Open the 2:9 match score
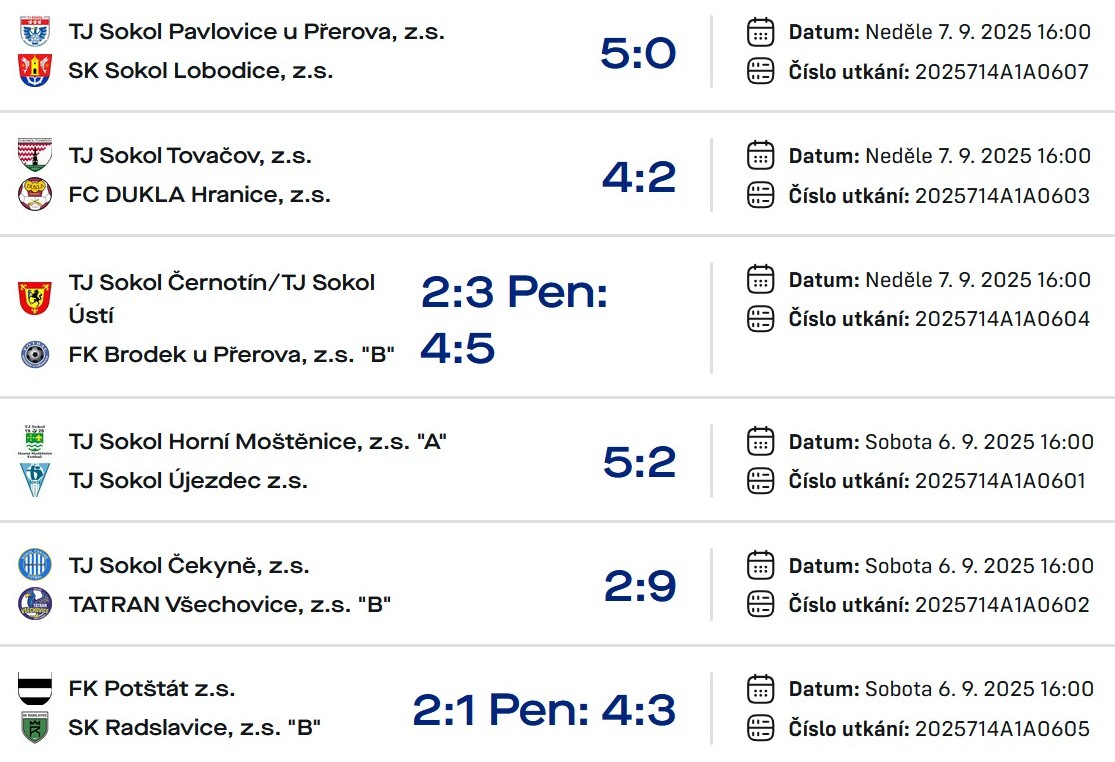1115x762 pixels. (x=640, y=586)
